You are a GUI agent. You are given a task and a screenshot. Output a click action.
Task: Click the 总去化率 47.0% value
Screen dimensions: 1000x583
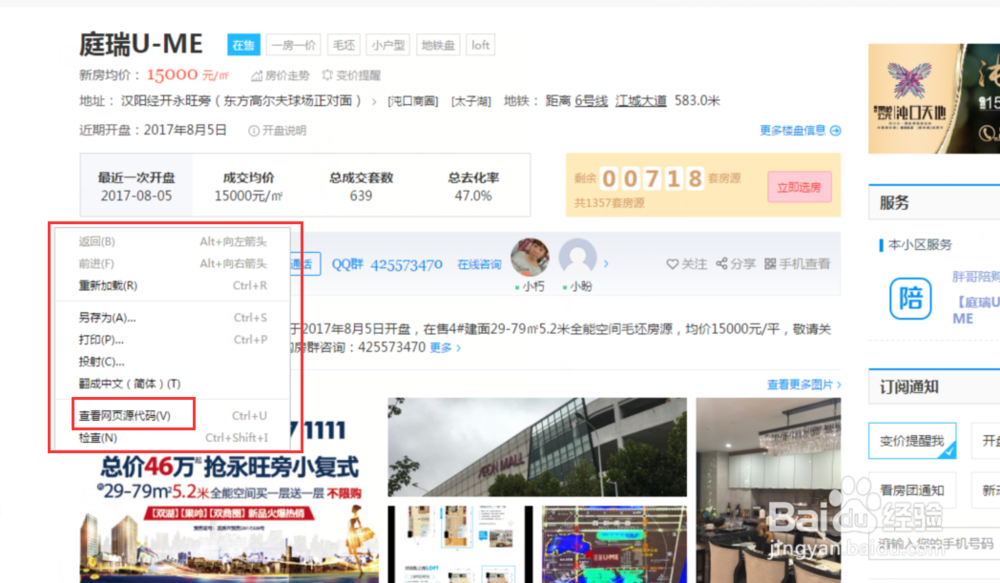473,196
